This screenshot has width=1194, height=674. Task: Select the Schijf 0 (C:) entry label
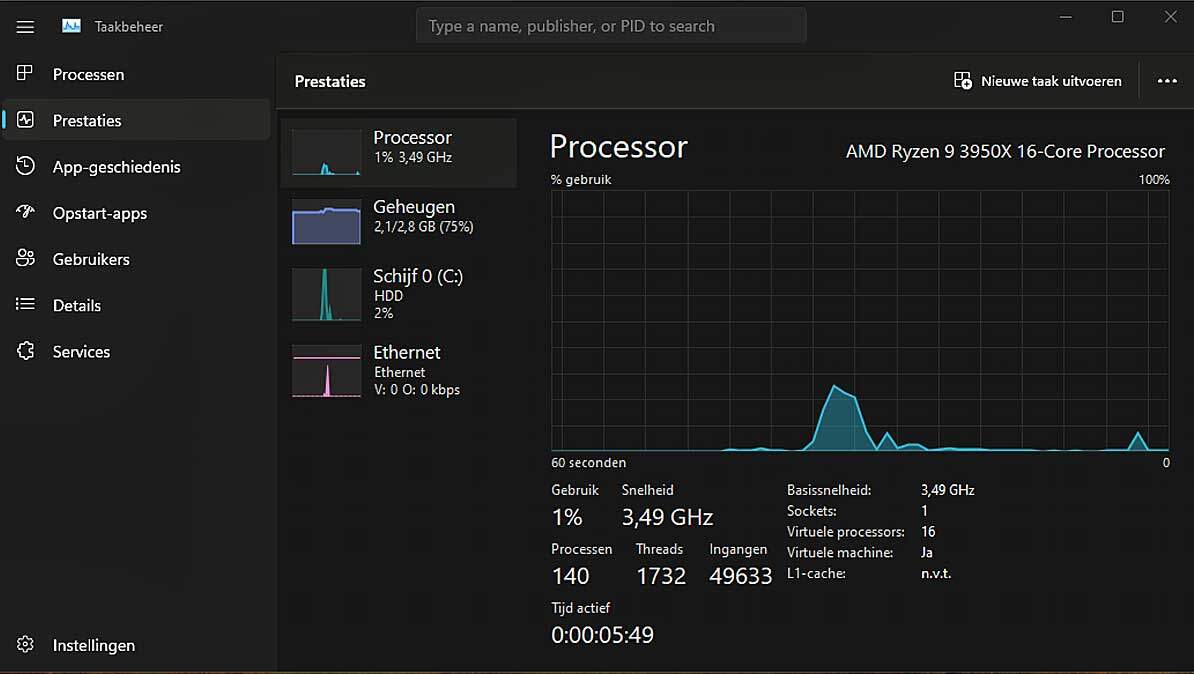(x=418, y=276)
